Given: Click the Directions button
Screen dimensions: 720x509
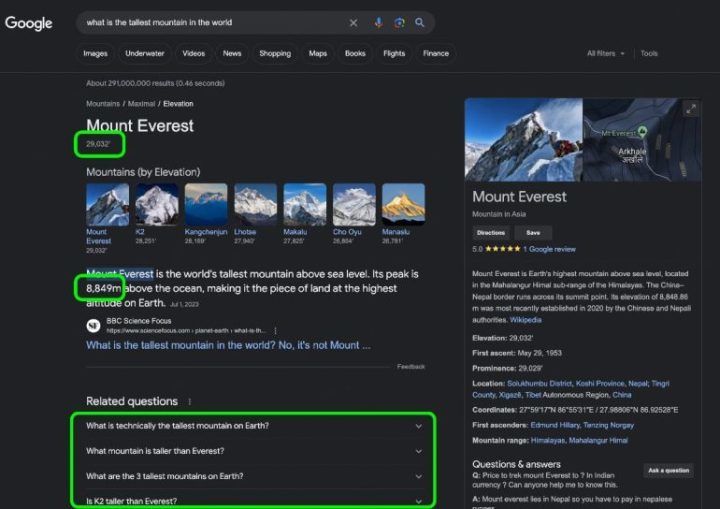Looking at the screenshot, I should tap(490, 233).
